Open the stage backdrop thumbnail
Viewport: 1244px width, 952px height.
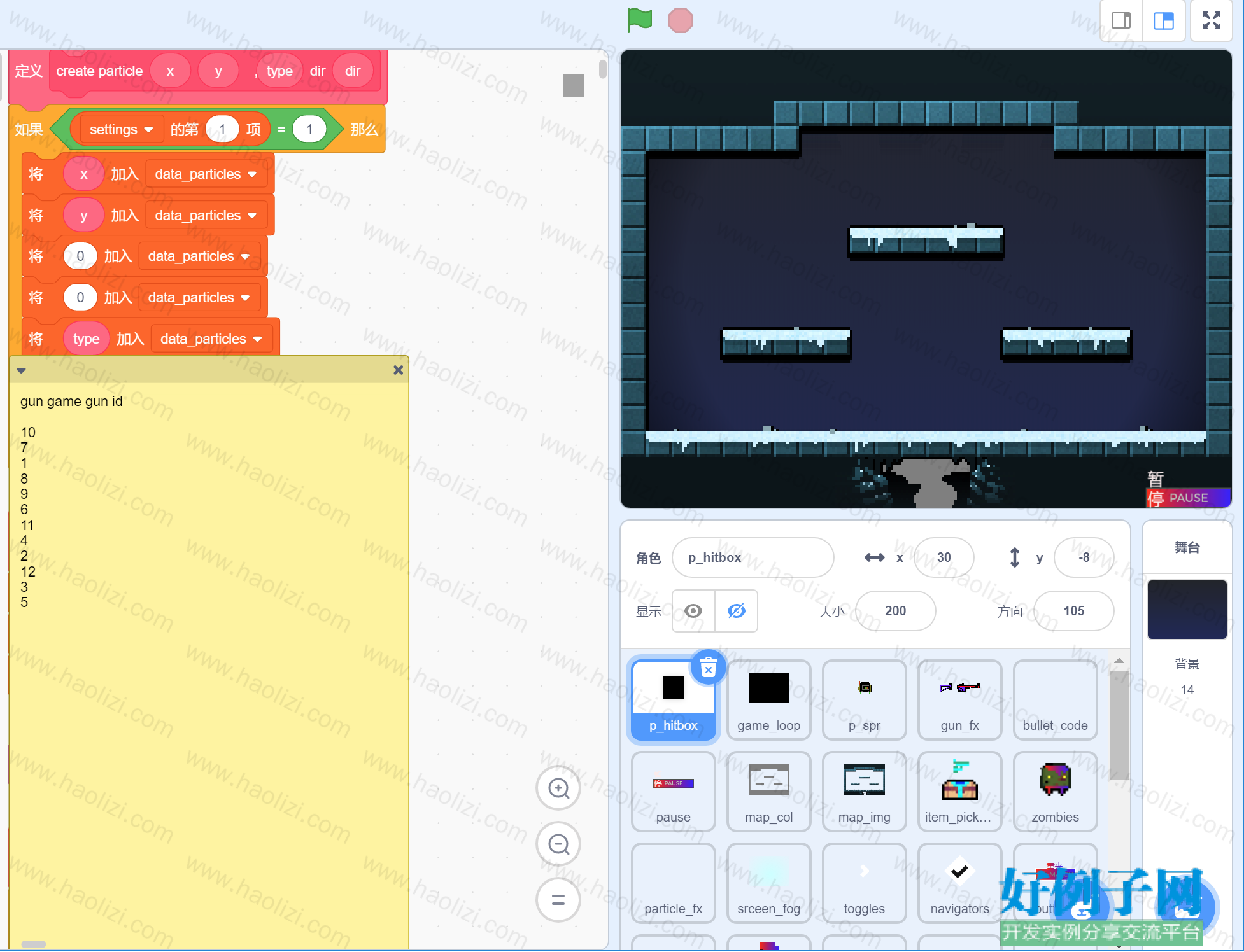[1187, 609]
